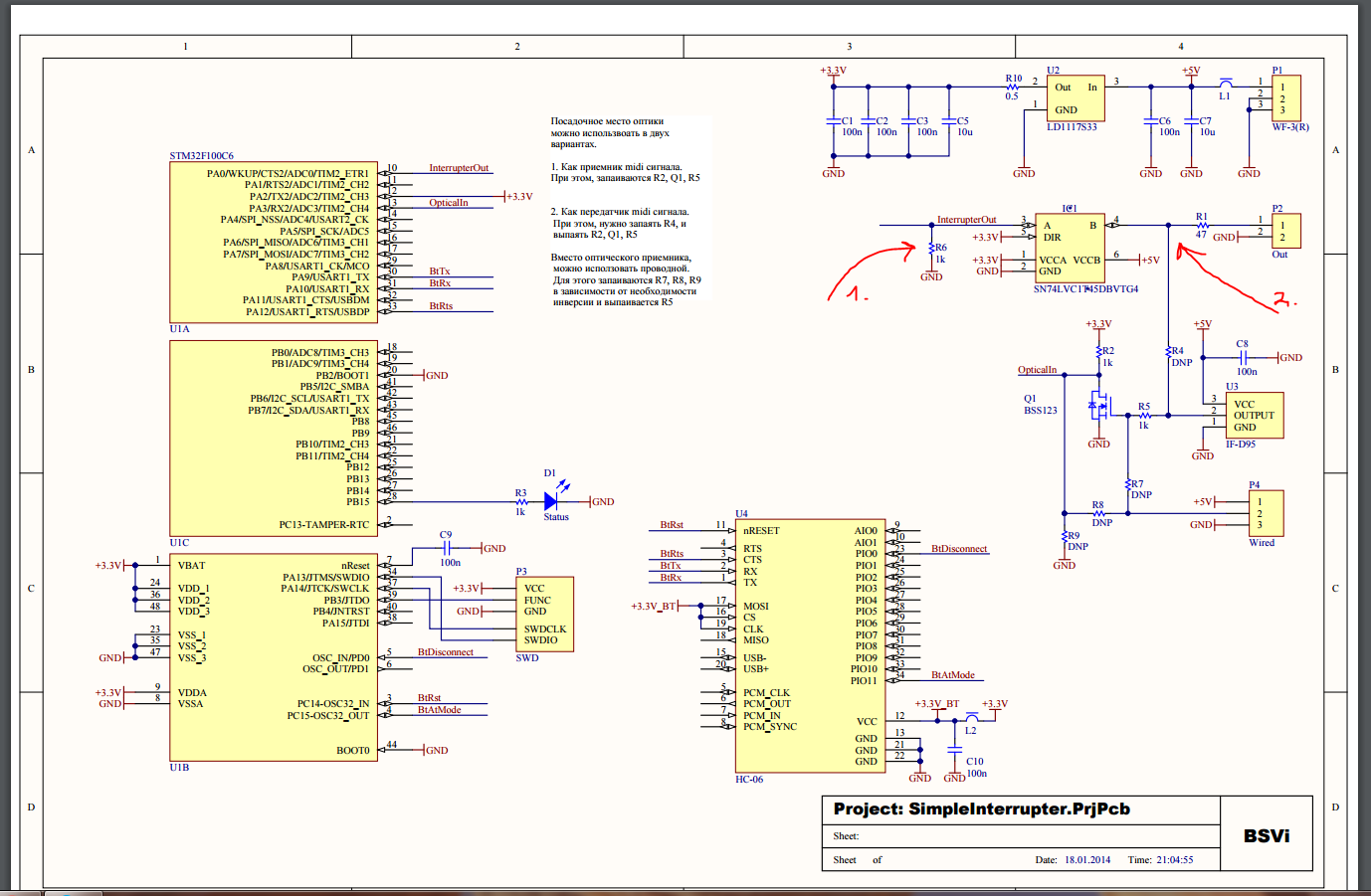Image resolution: width=1371 pixels, height=896 pixels.
Task: Click the SN74LVC1T45 level shifter block
Action: [1070, 249]
